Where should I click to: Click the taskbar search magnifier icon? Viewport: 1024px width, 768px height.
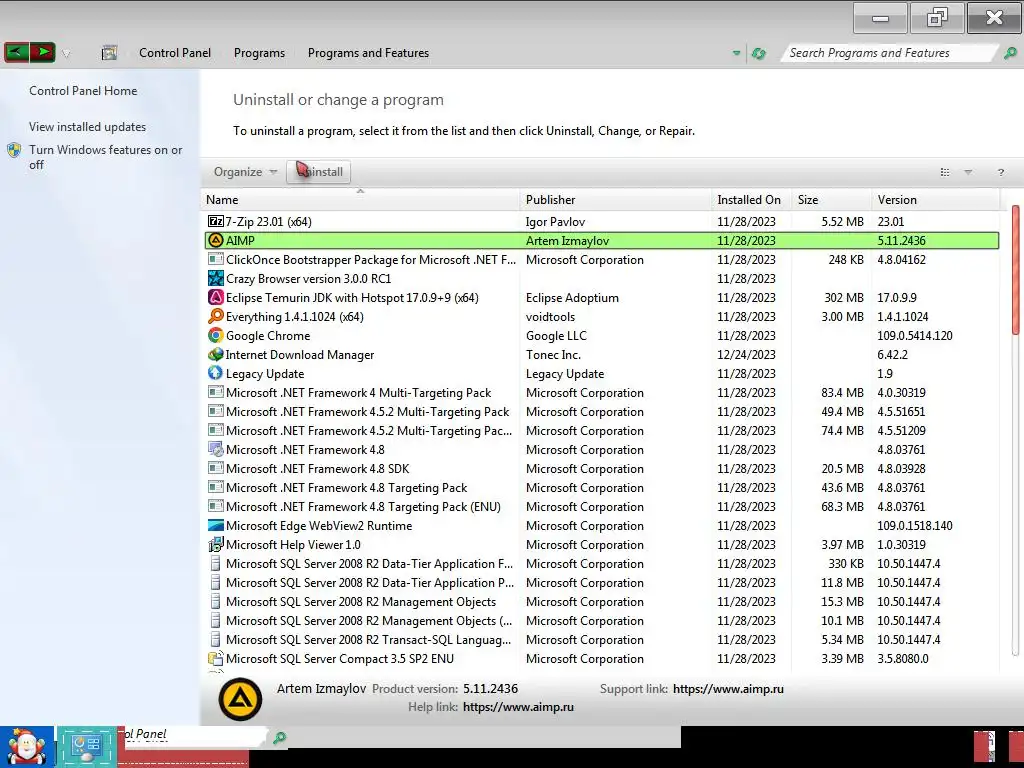click(x=280, y=738)
